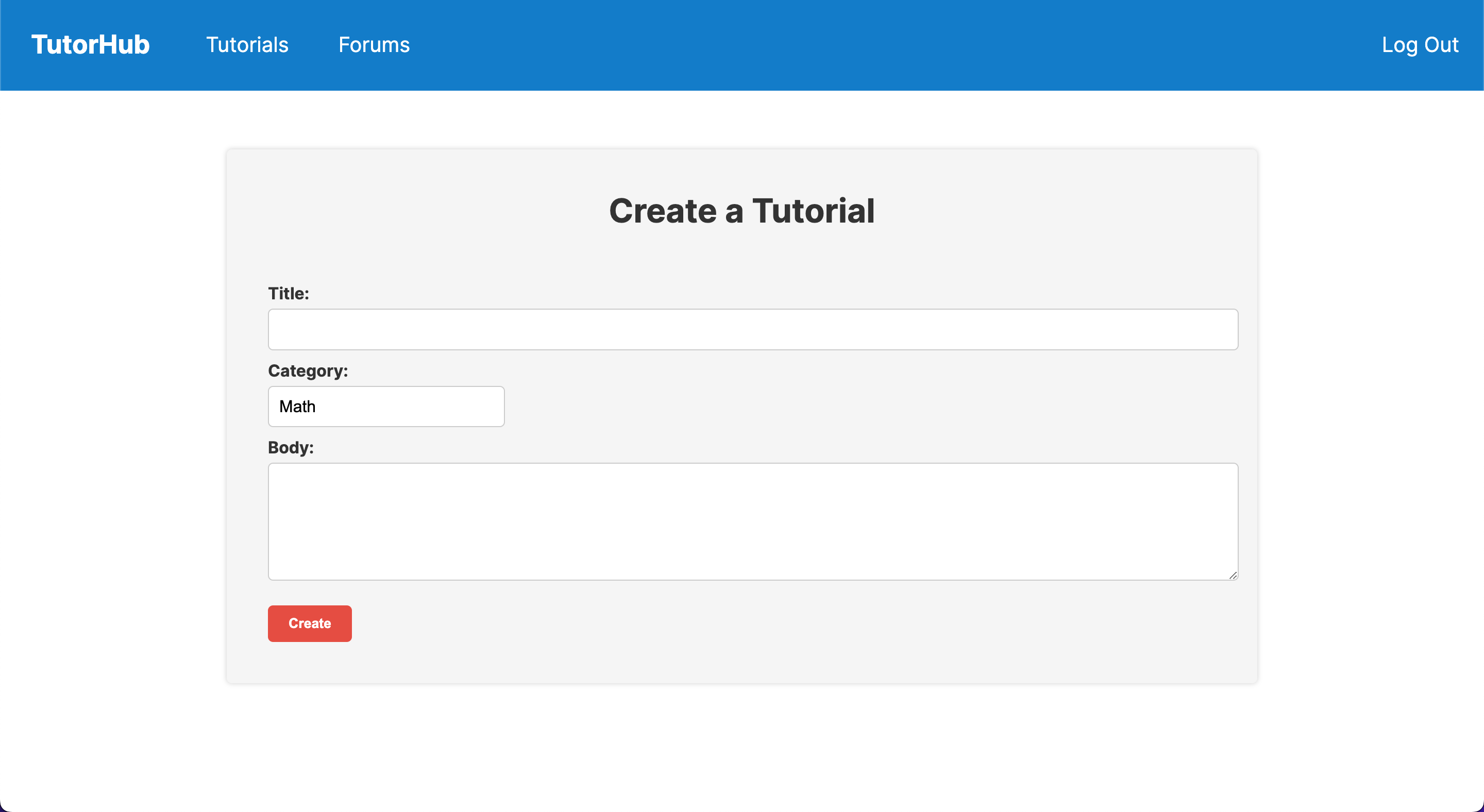
Task: Click inside the Body text area
Action: pyautogui.click(x=752, y=521)
